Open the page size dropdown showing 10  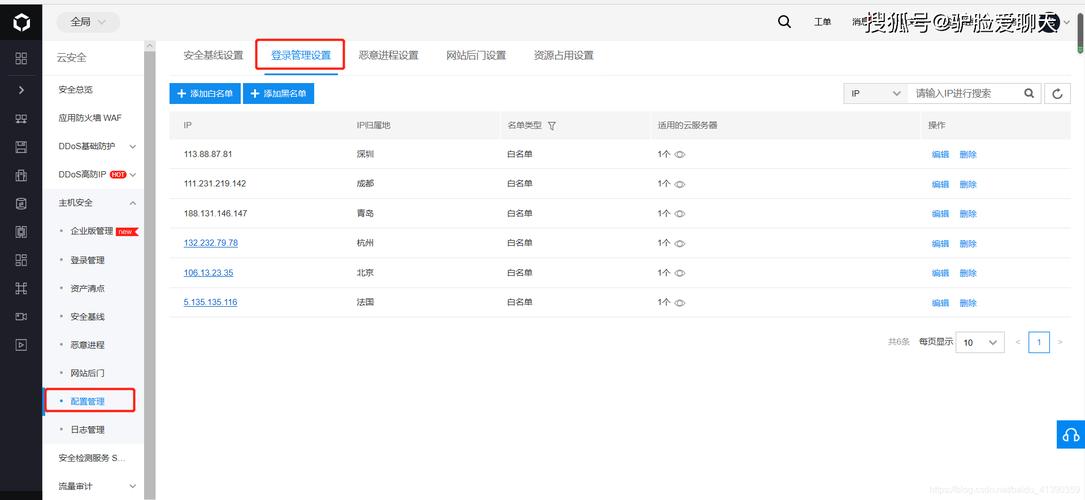980,342
